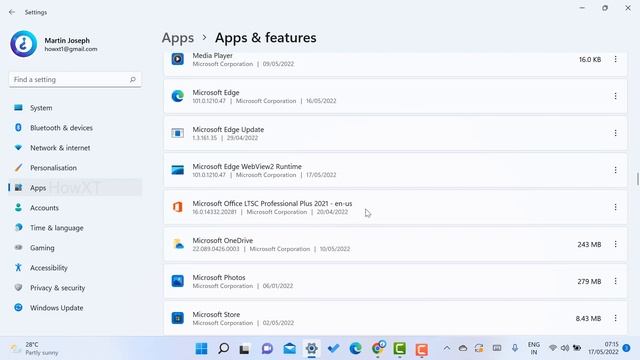Show hidden icons in the system tray
This screenshot has width=640, height=360.
coord(447,348)
